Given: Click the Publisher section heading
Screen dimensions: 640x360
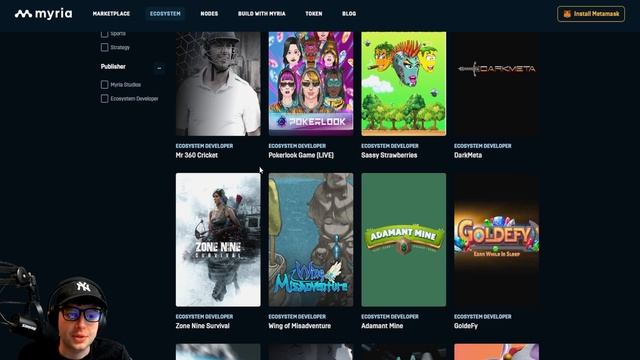Looking at the screenshot, I should [x=113, y=67].
